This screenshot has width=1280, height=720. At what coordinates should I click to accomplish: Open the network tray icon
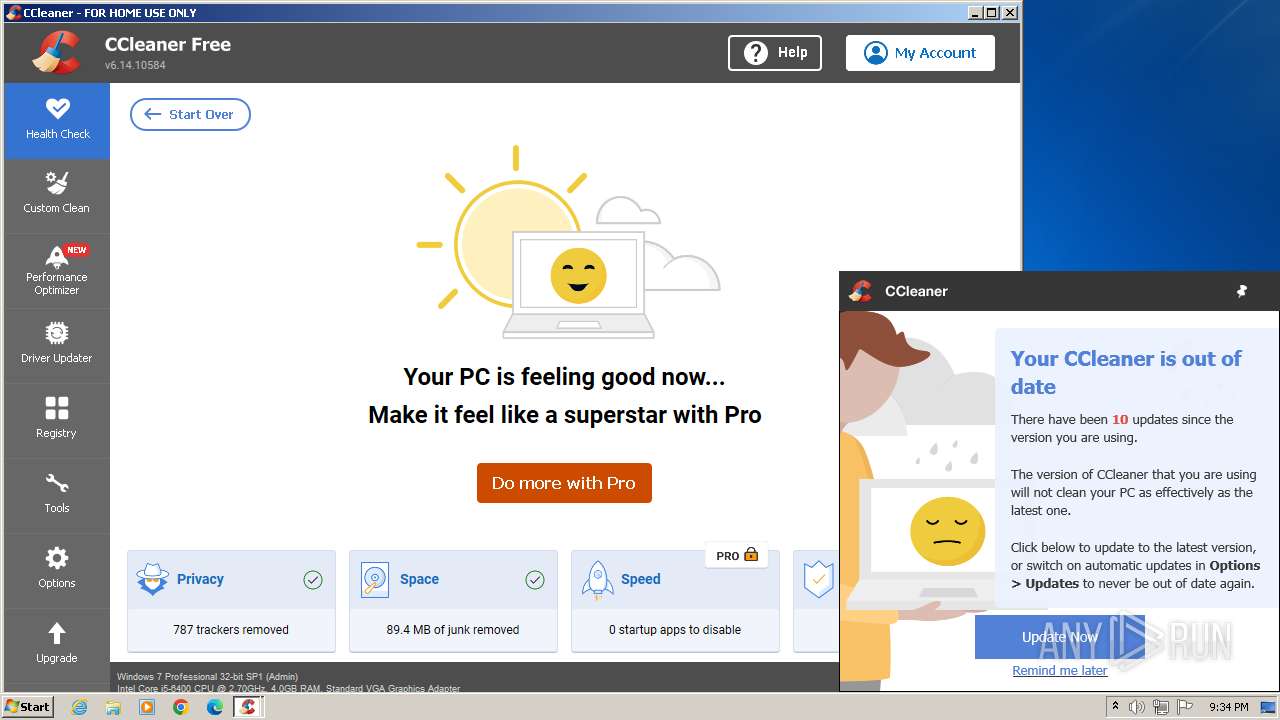point(1161,707)
